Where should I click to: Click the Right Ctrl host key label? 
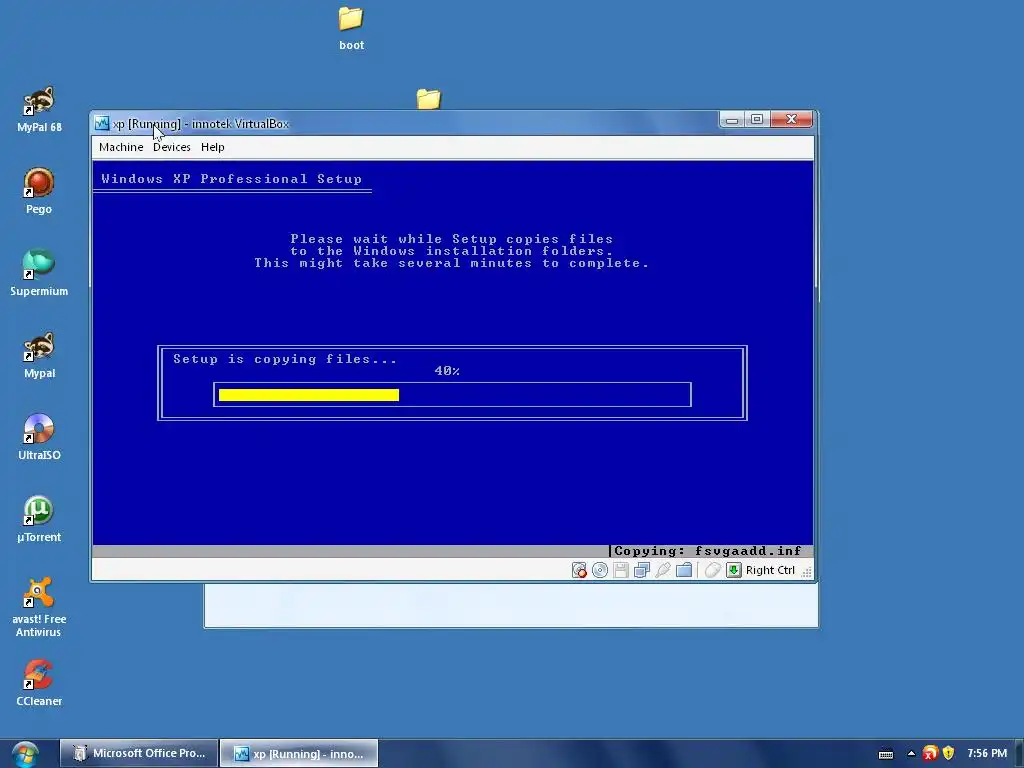coord(770,570)
